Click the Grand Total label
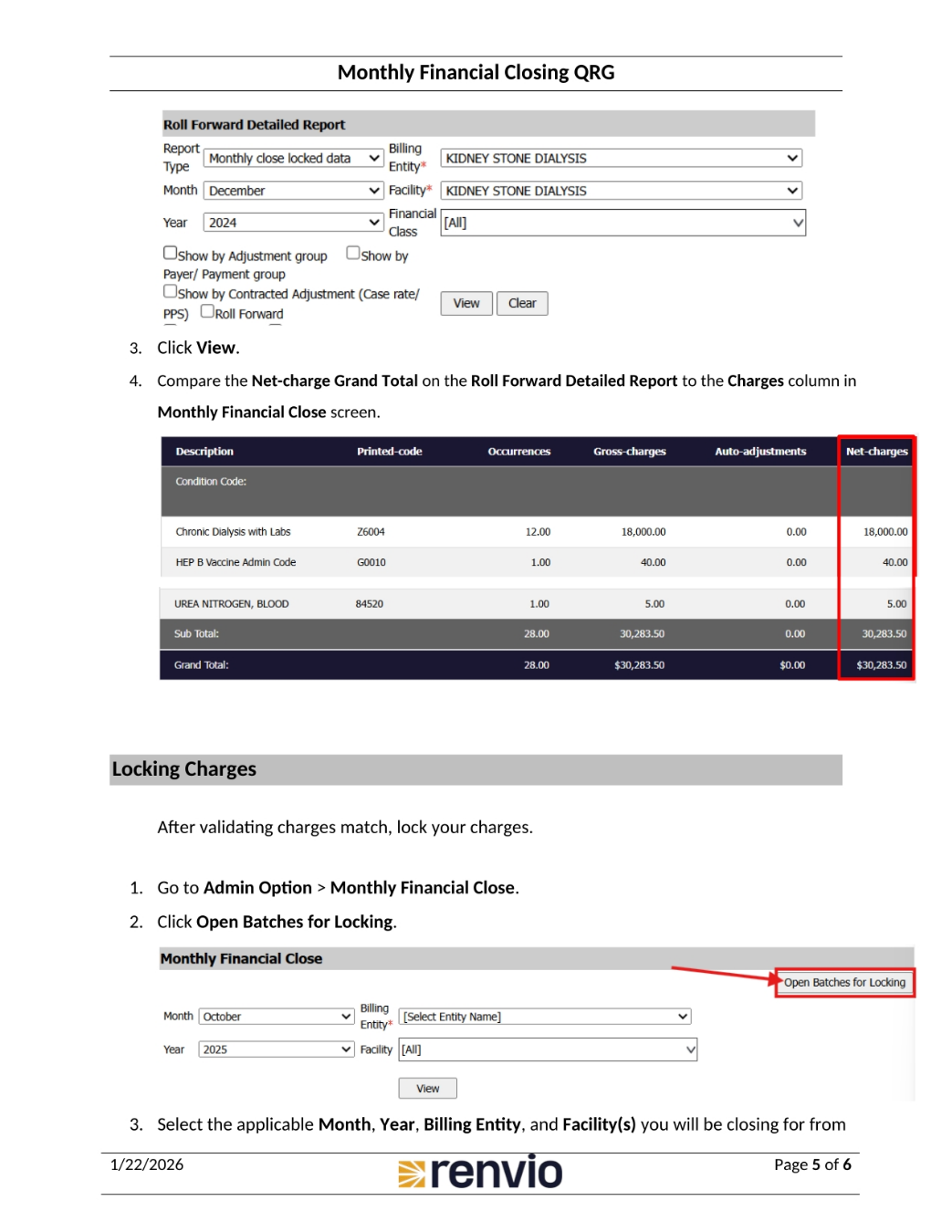 (202, 665)
